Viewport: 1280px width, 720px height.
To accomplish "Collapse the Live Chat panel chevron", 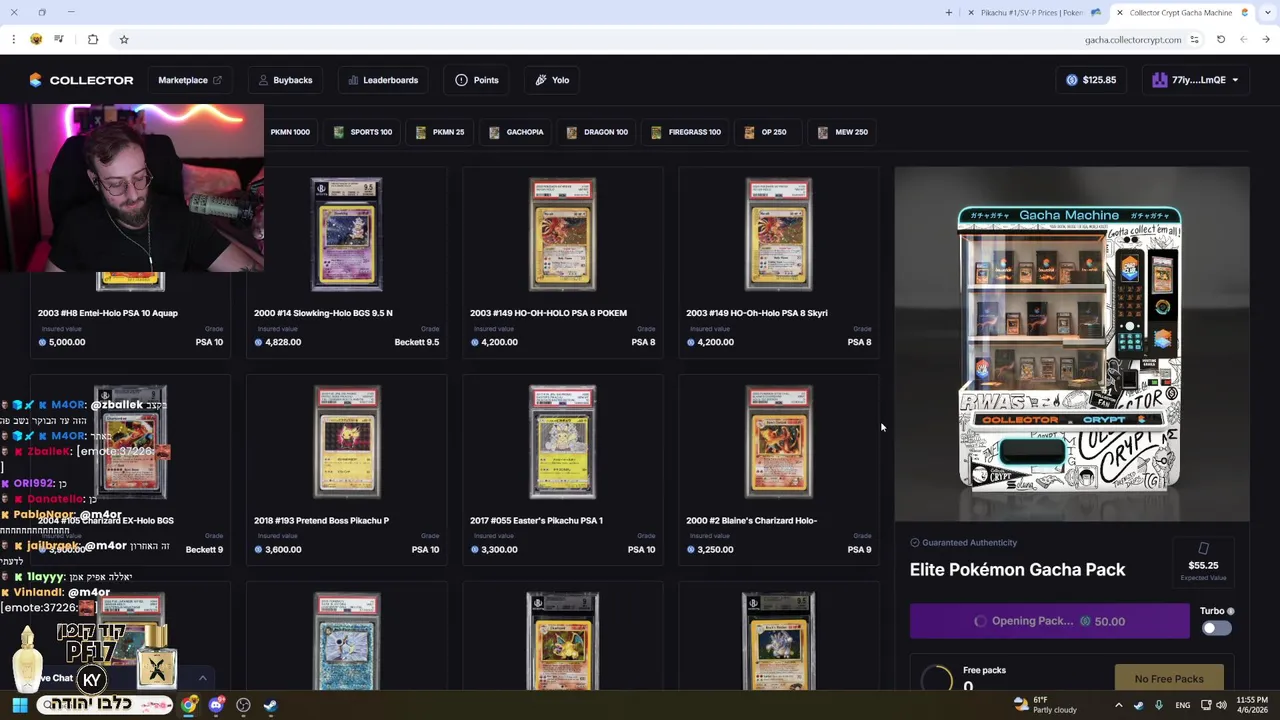I will pyautogui.click(x=202, y=678).
